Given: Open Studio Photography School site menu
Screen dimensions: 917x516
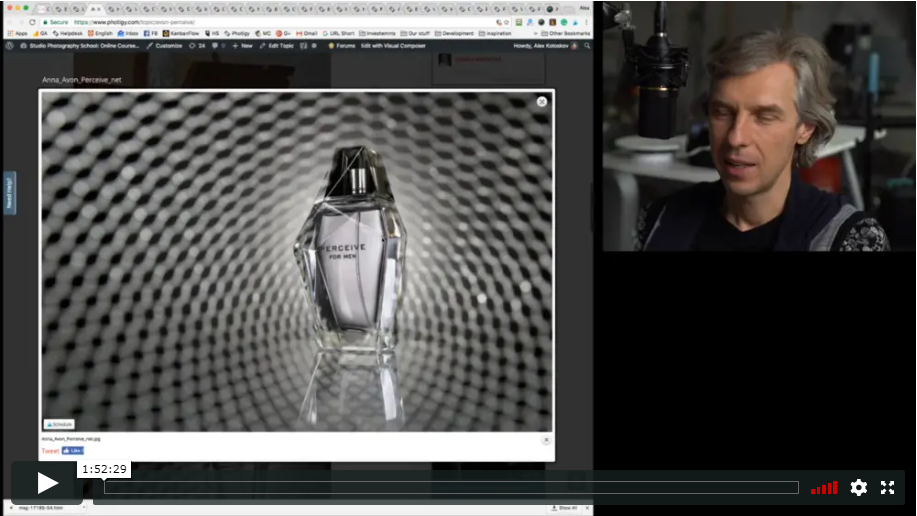Looking at the screenshot, I should pos(80,46).
